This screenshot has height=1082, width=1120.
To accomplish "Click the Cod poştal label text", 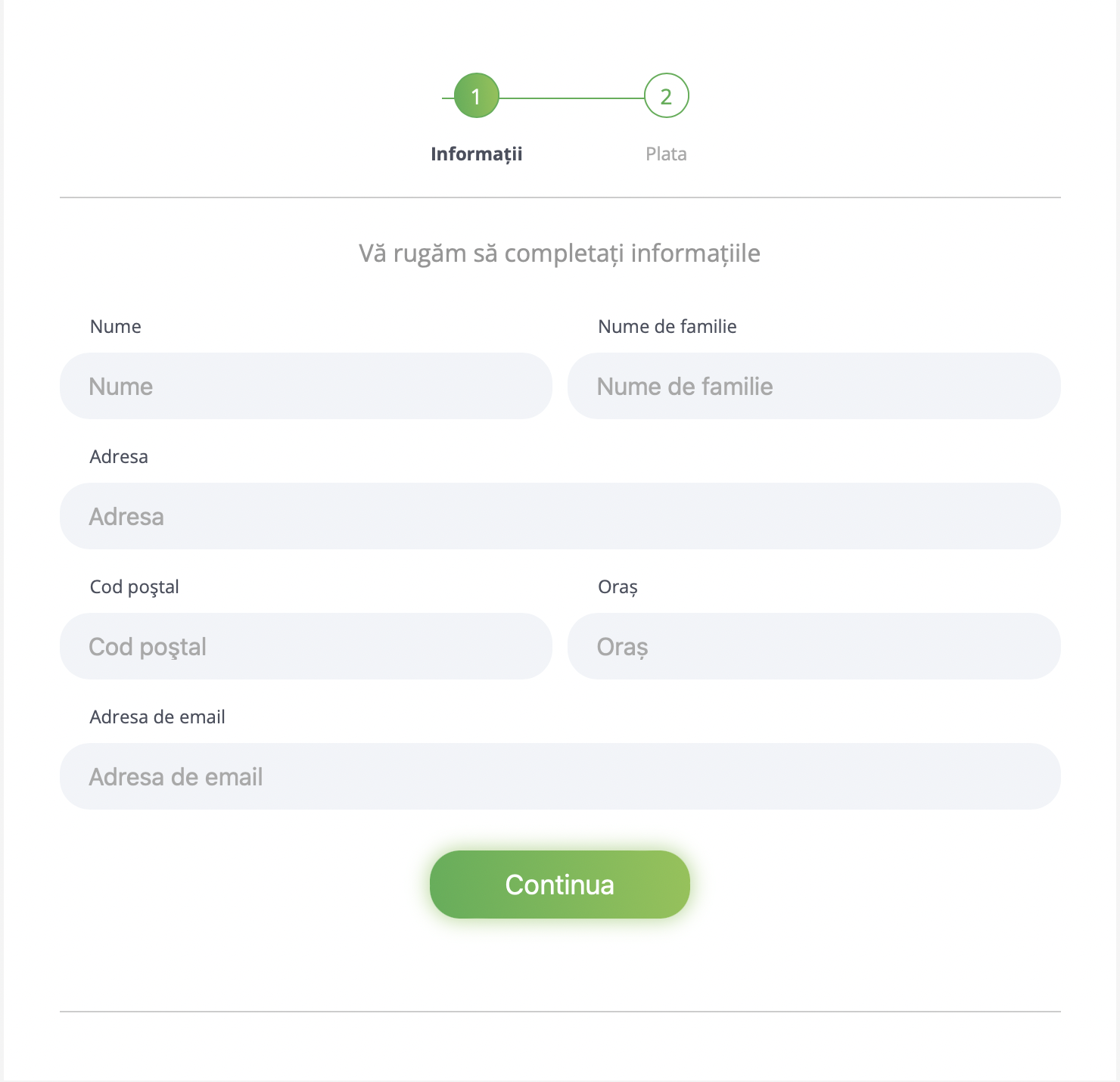I will (134, 586).
